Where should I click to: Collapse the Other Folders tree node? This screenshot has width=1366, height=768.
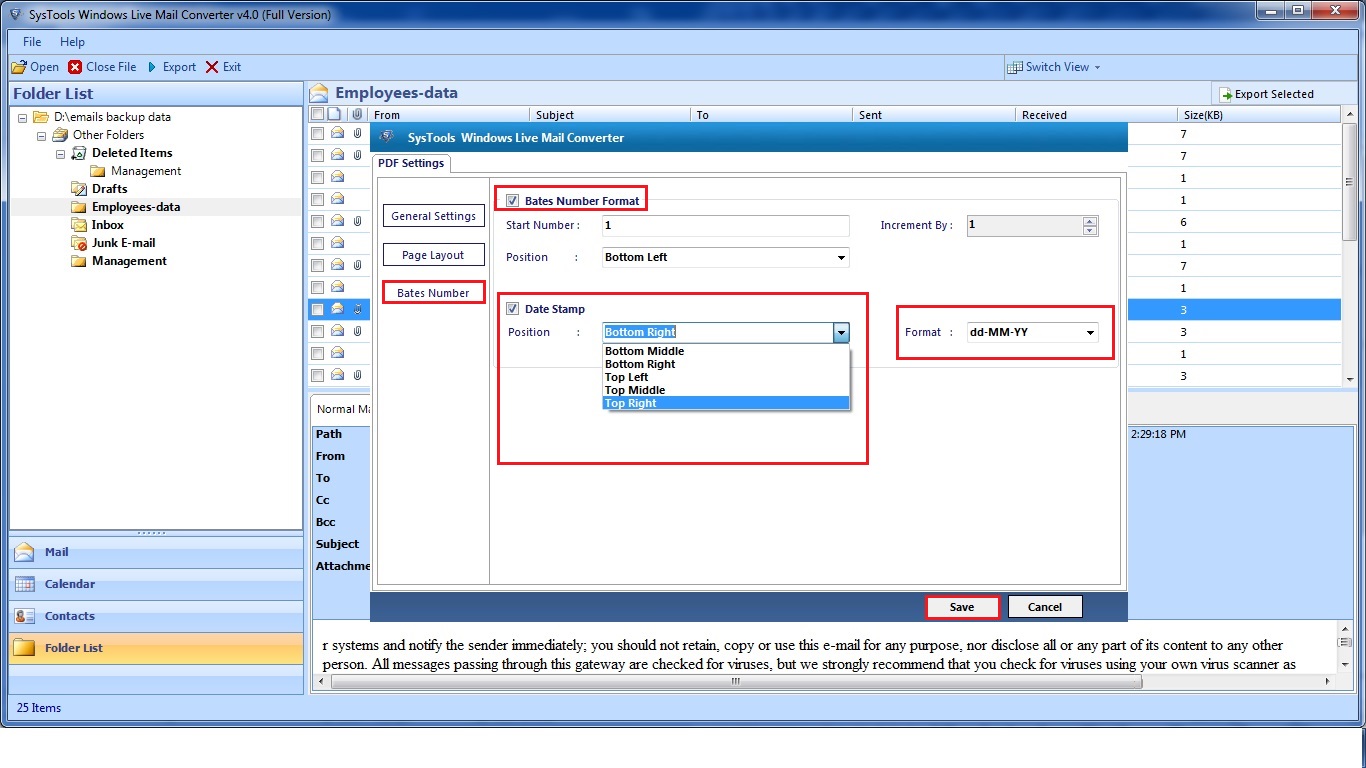[42, 135]
